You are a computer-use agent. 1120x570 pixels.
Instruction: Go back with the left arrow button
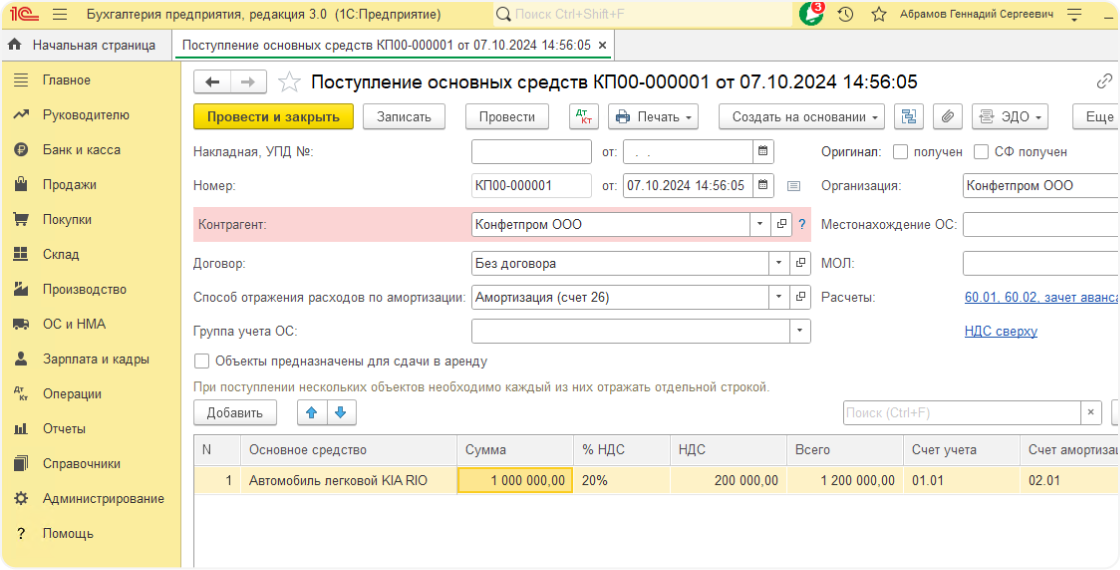tap(212, 82)
